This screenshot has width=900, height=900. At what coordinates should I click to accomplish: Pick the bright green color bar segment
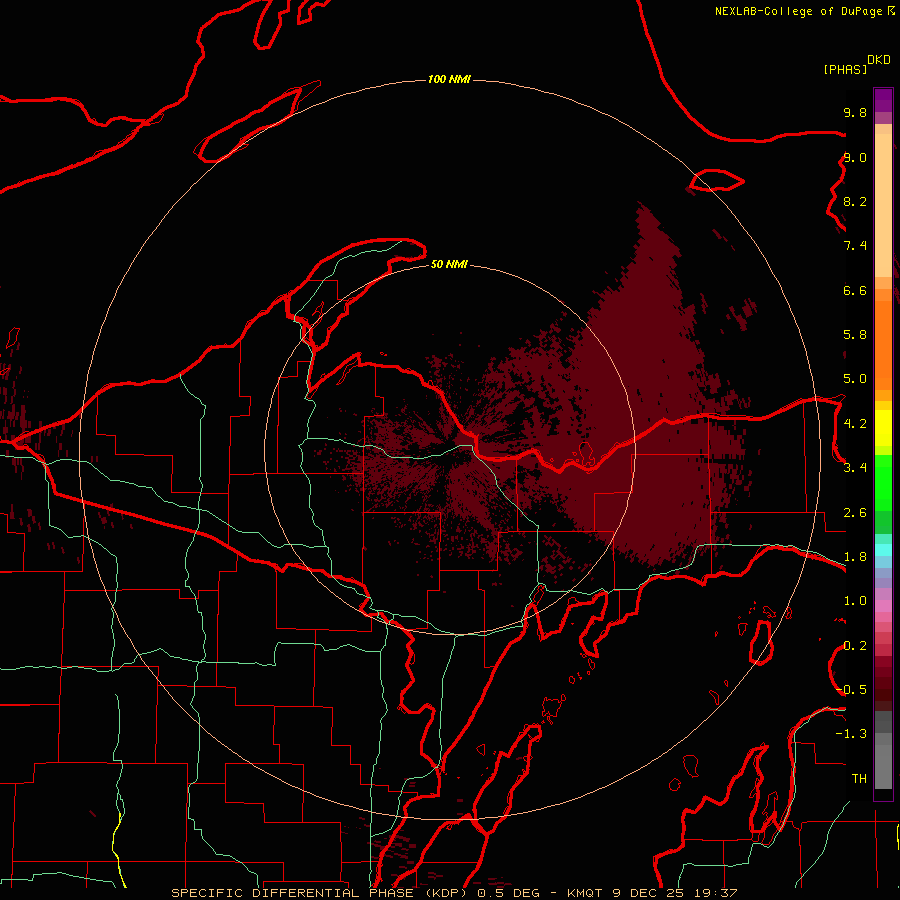883,483
